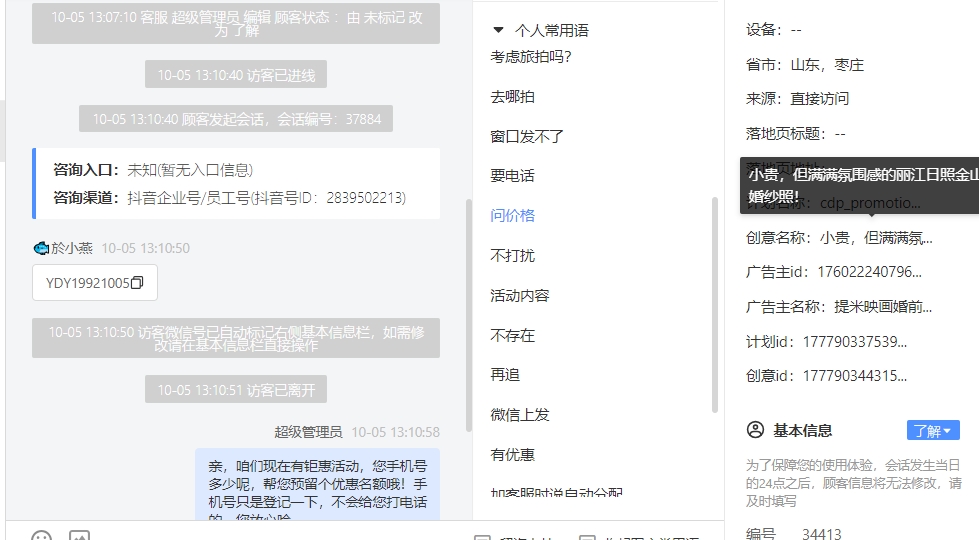Select the 去哪拍 quick phrase
This screenshot has width=979, height=540.
coord(512,97)
